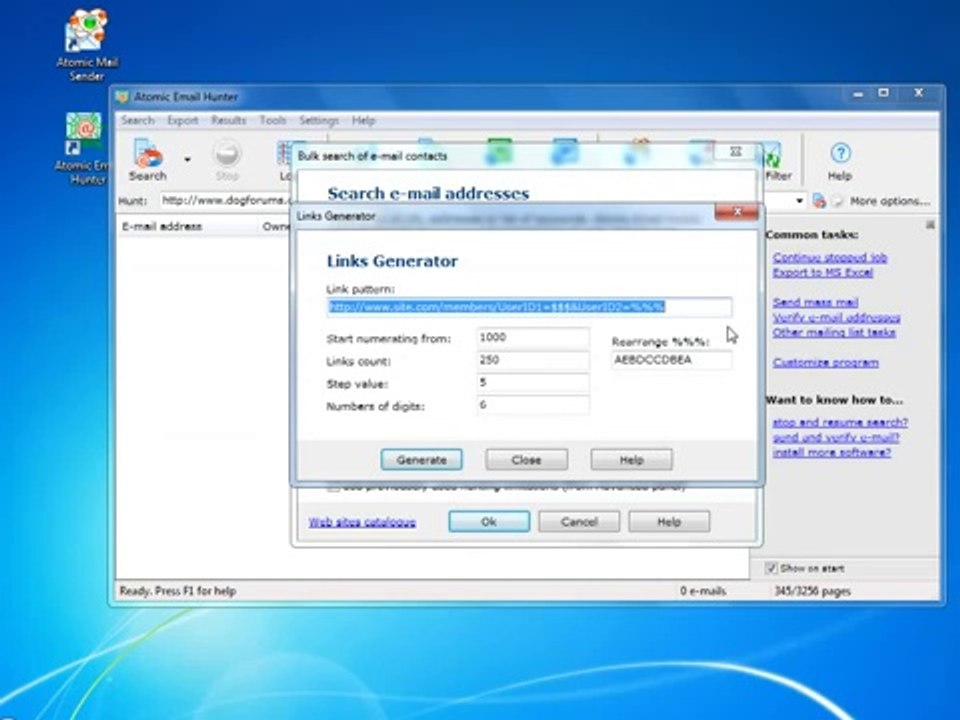Click the Link pattern input field

click(529, 307)
